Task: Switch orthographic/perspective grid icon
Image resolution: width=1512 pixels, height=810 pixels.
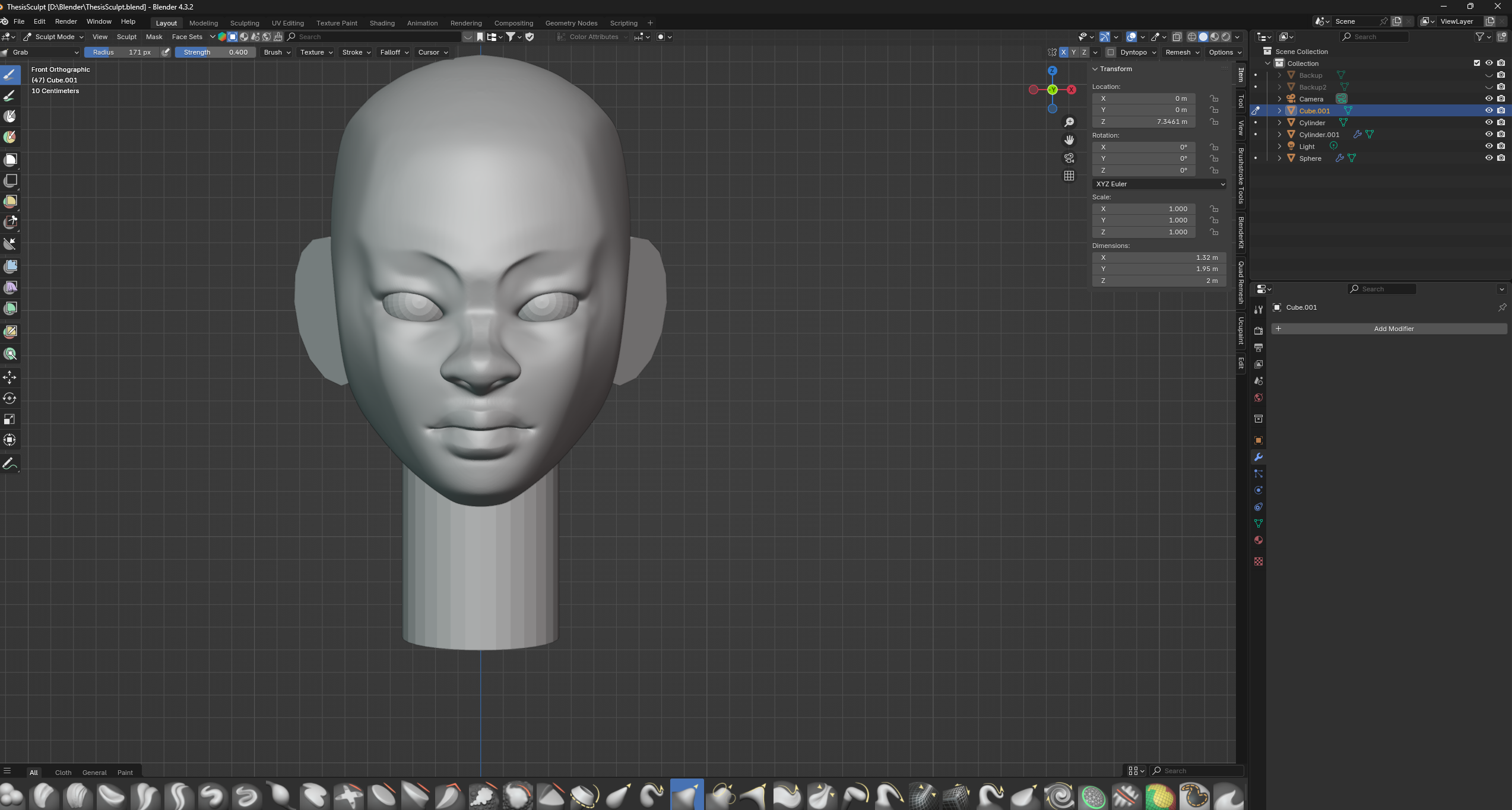Action: click(1069, 176)
